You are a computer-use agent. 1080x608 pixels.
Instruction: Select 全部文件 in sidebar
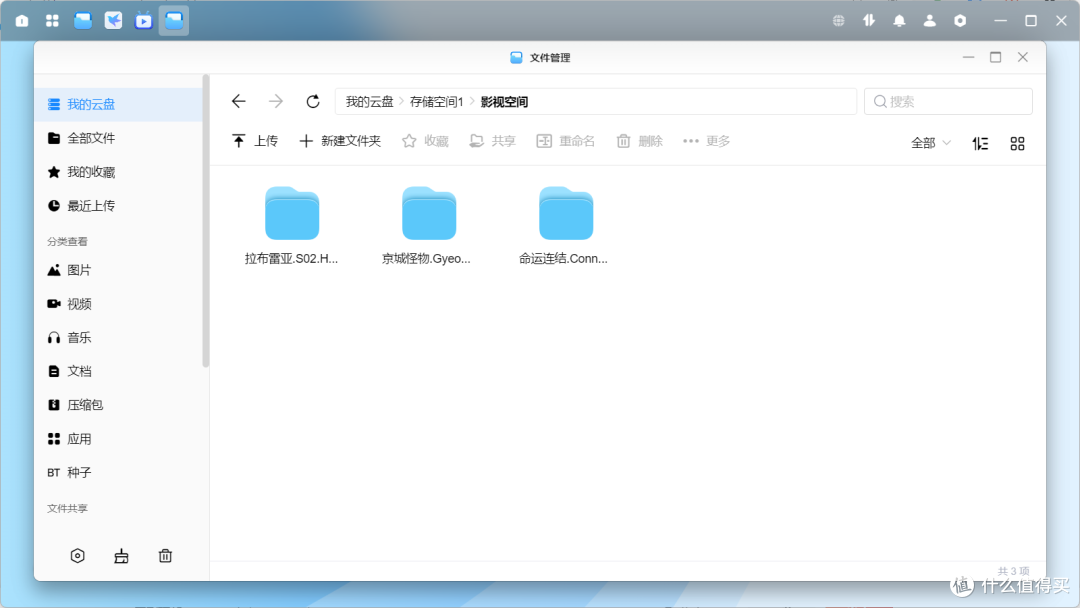118,138
